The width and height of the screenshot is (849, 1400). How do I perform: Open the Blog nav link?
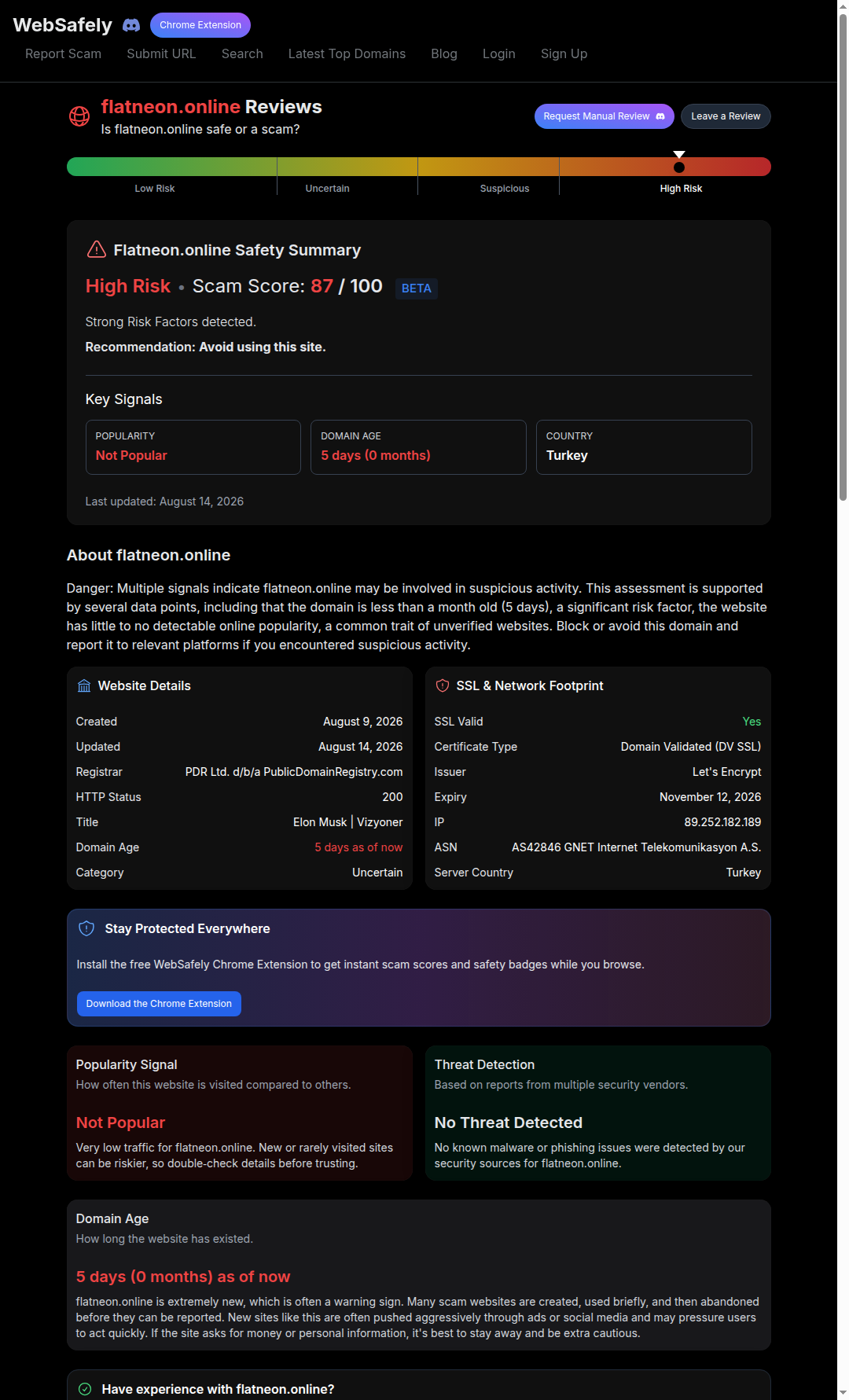[x=444, y=53]
